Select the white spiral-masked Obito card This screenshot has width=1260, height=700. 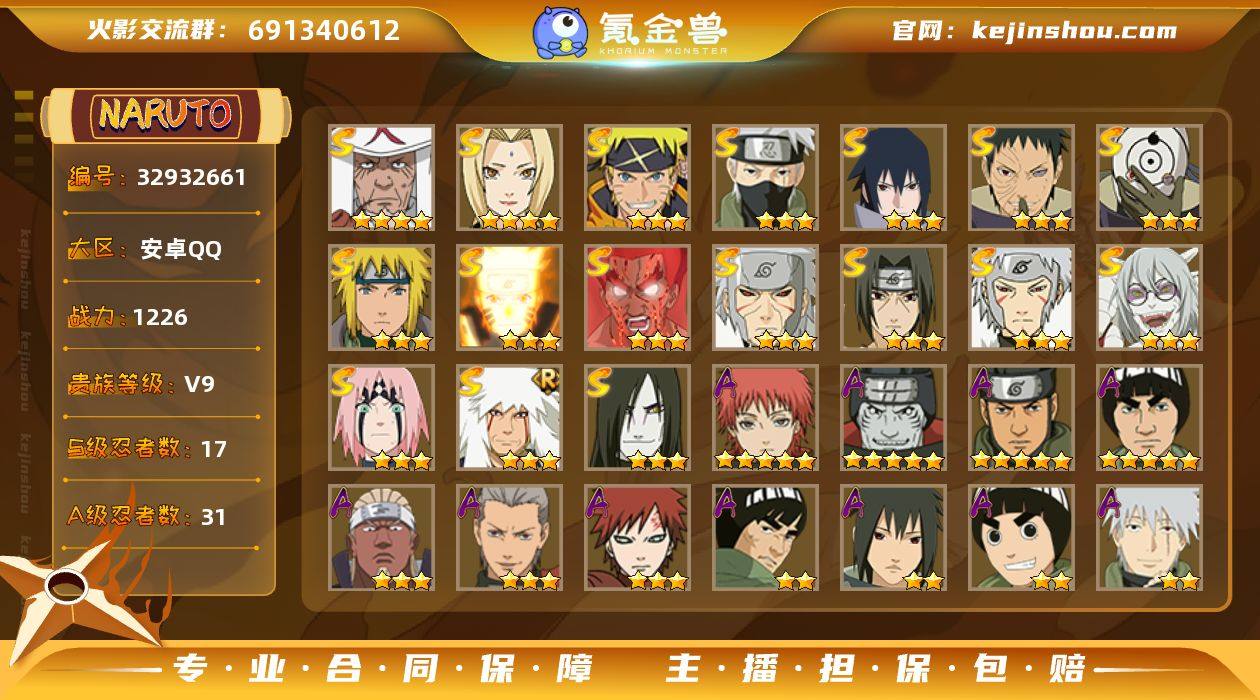tap(1149, 178)
